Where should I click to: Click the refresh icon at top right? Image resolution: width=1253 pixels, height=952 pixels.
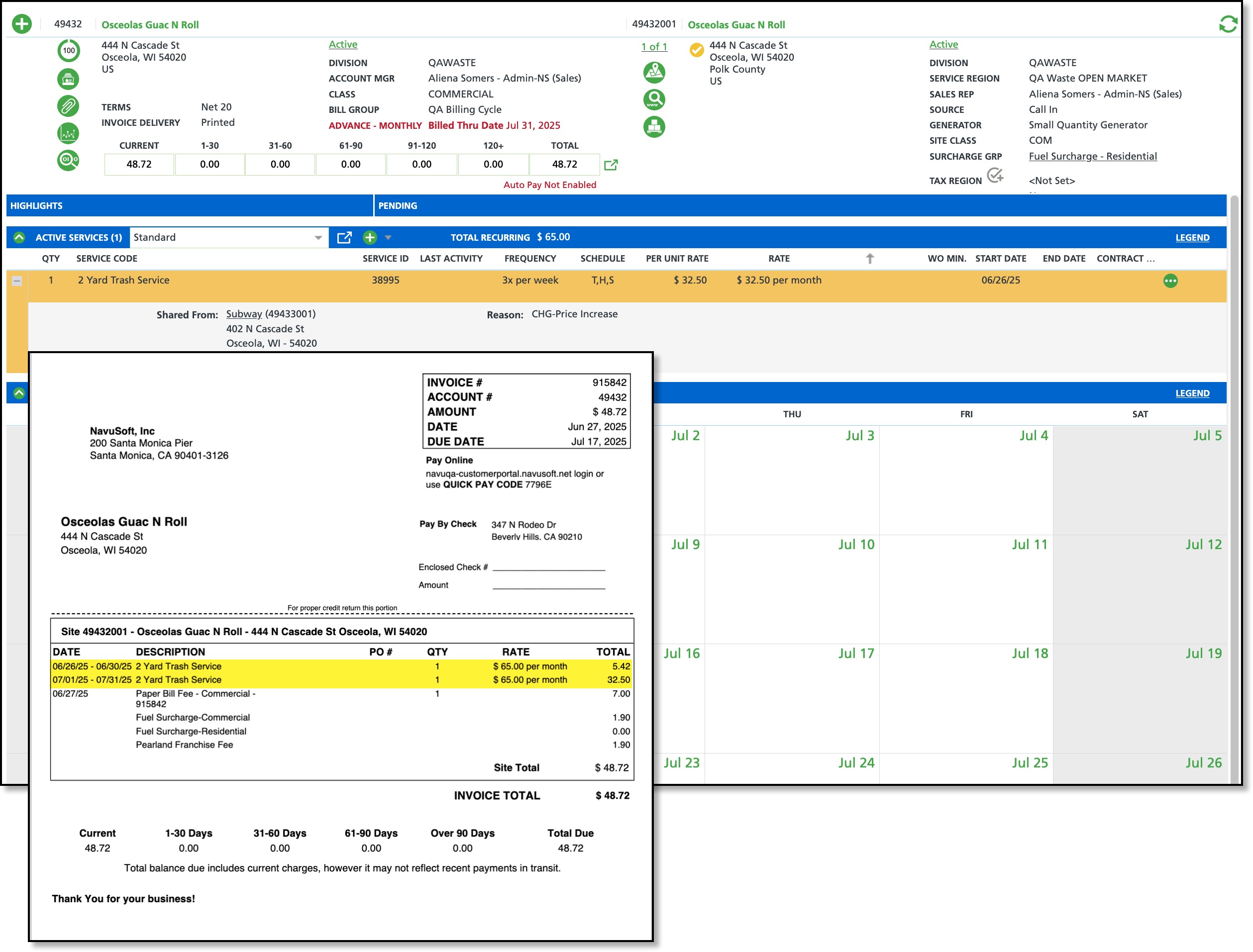1227,24
